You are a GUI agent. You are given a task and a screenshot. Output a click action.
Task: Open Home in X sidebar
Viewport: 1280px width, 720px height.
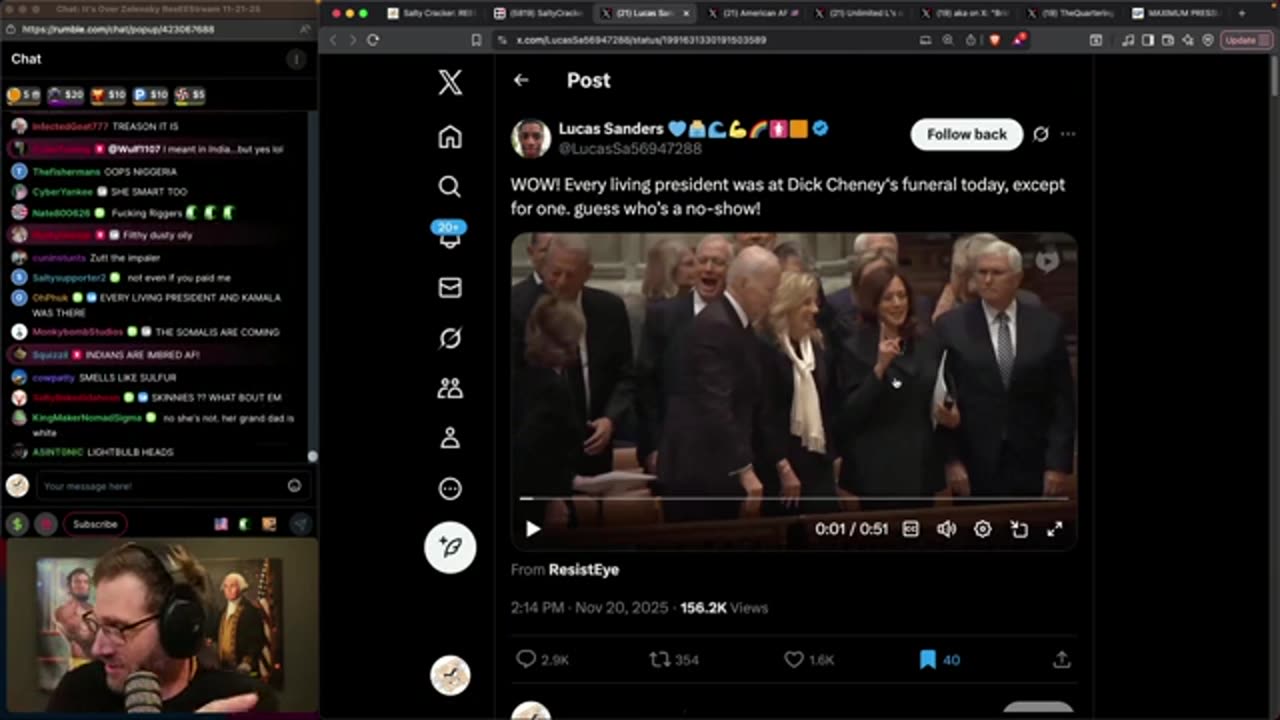(x=450, y=137)
